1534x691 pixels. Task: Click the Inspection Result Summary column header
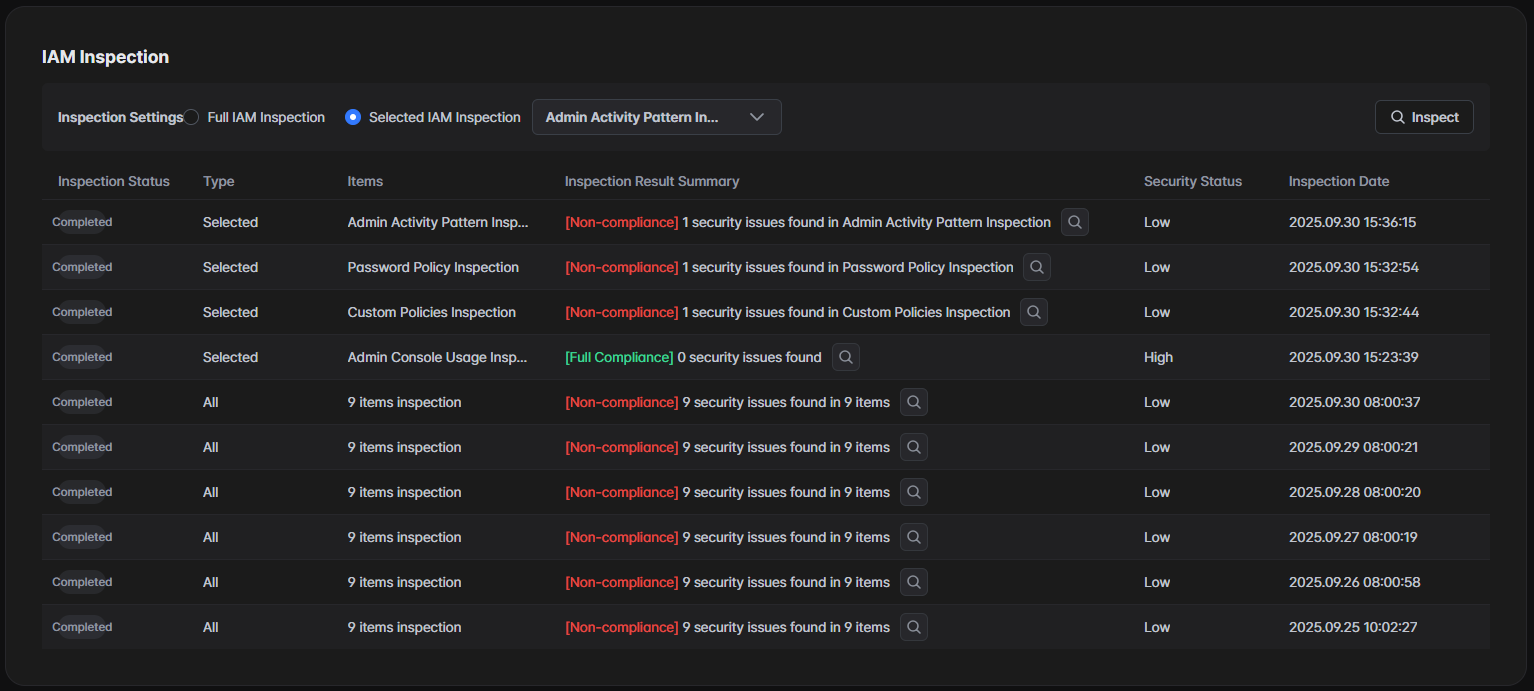click(x=651, y=181)
